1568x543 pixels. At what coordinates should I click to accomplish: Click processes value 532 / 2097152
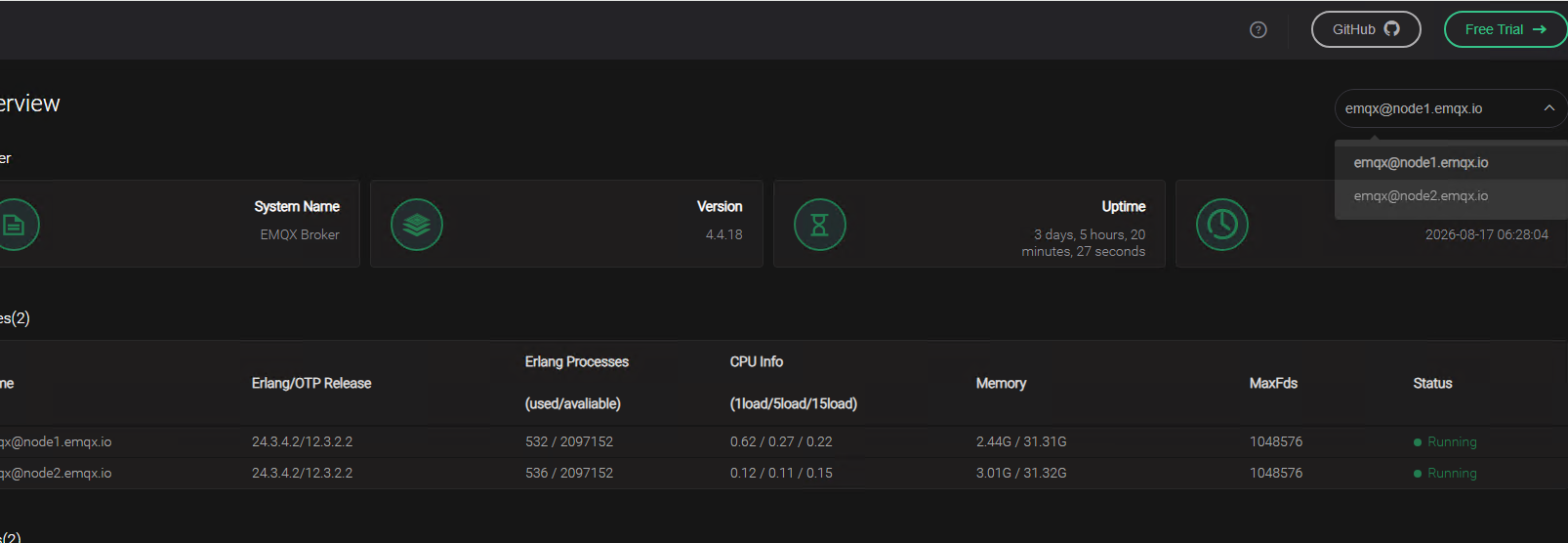tap(569, 441)
